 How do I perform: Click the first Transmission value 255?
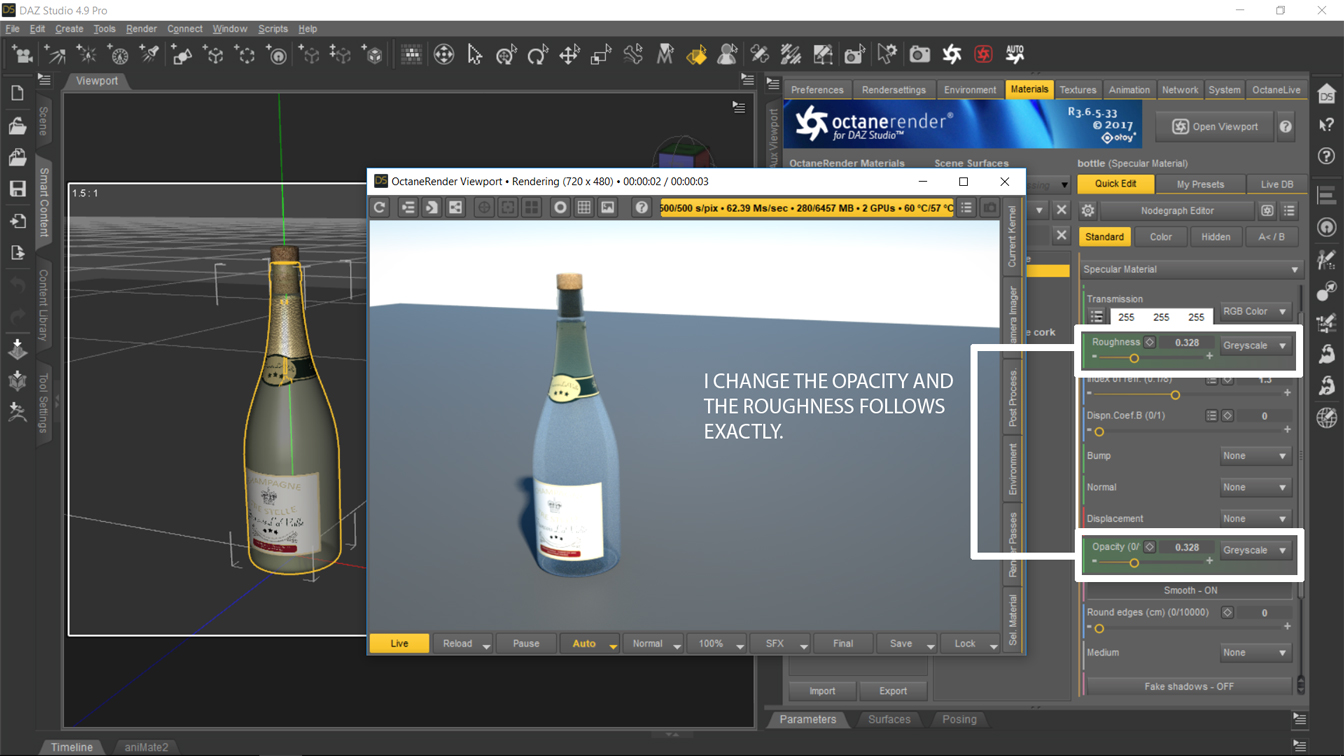(x=1126, y=317)
